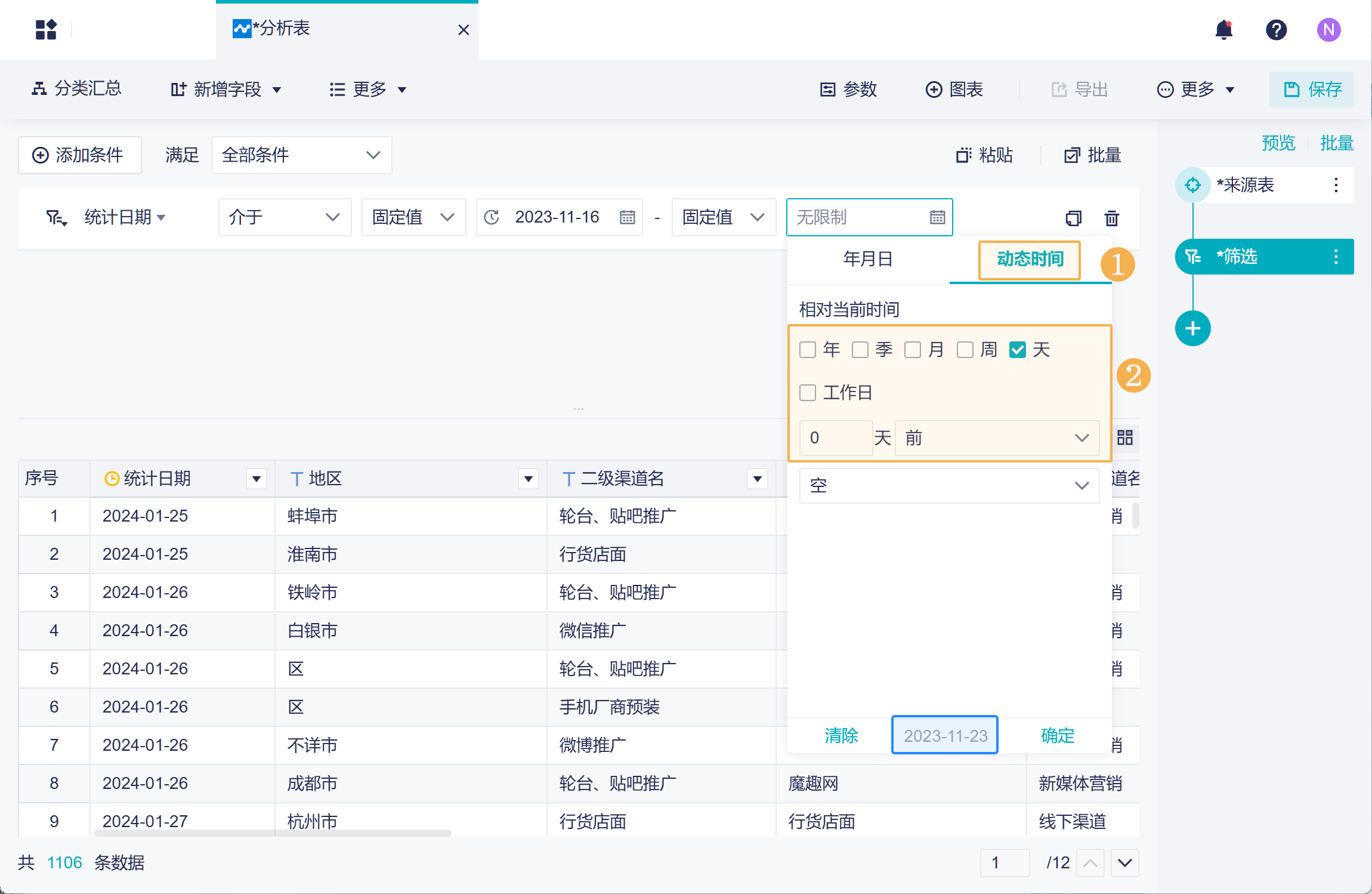
Task: Check the 年 checkbox
Action: 808,350
